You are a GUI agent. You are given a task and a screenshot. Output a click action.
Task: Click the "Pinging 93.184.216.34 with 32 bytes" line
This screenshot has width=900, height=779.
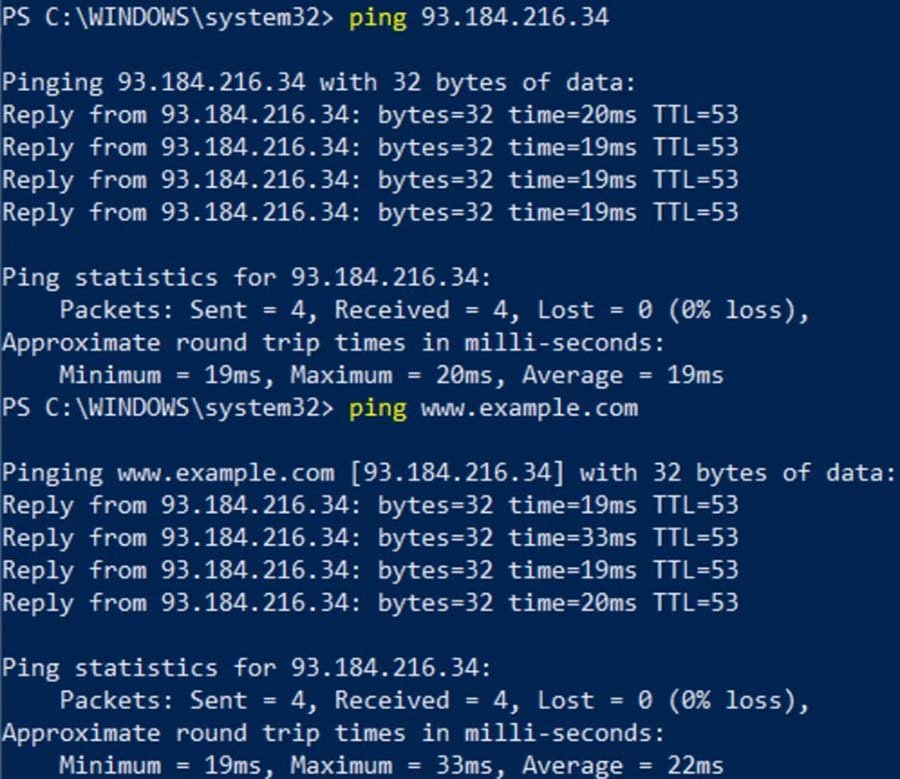click(x=318, y=83)
